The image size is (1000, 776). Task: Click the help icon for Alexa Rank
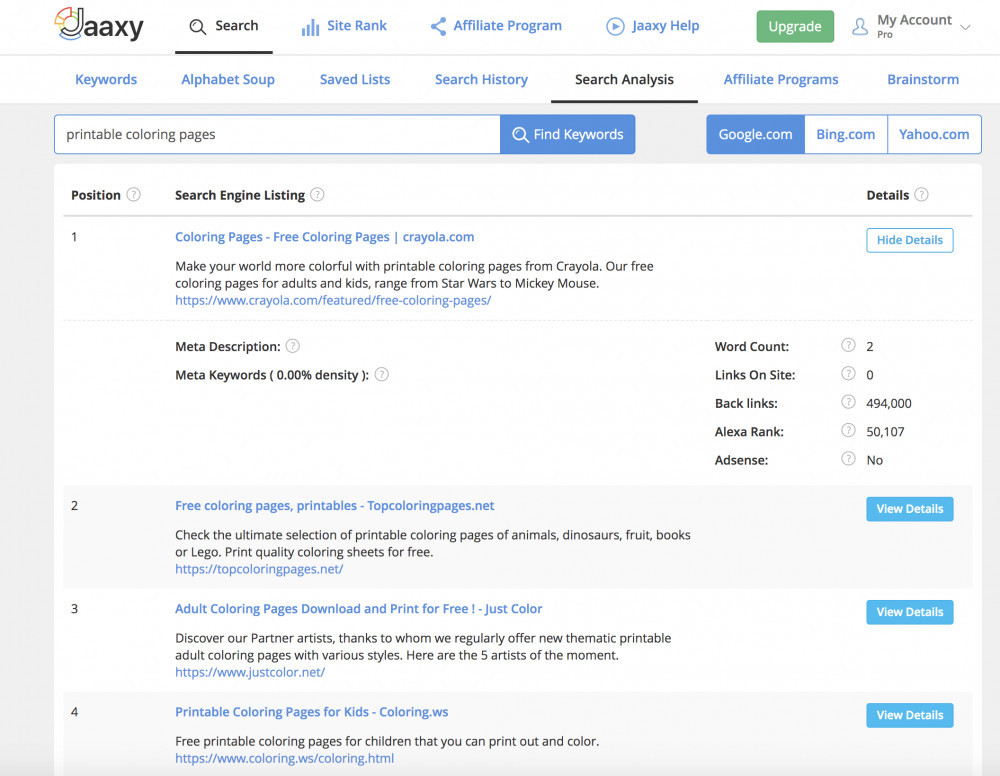click(x=848, y=430)
